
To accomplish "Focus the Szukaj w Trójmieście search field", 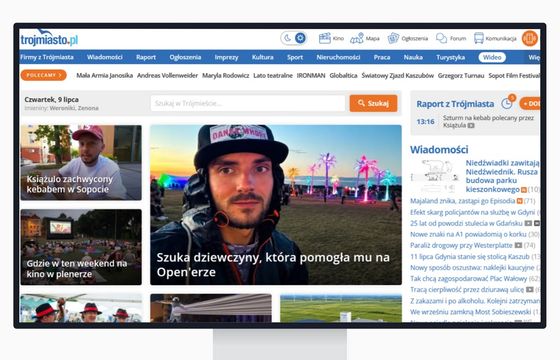I will click(x=248, y=103).
